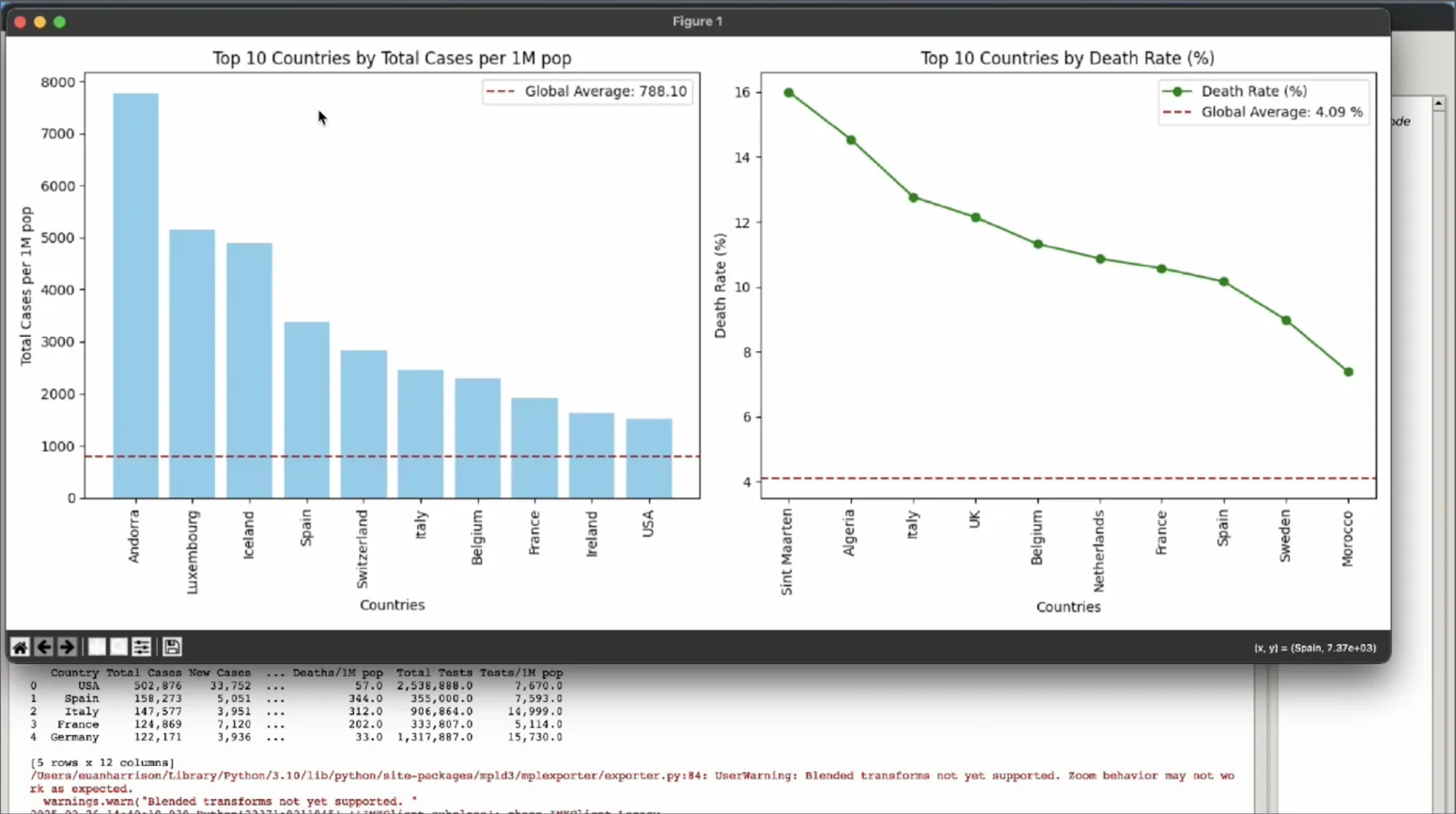The height and width of the screenshot is (814, 1456).
Task: Click the Luxembourg bar in the cases chart
Action: pyautogui.click(x=192, y=363)
